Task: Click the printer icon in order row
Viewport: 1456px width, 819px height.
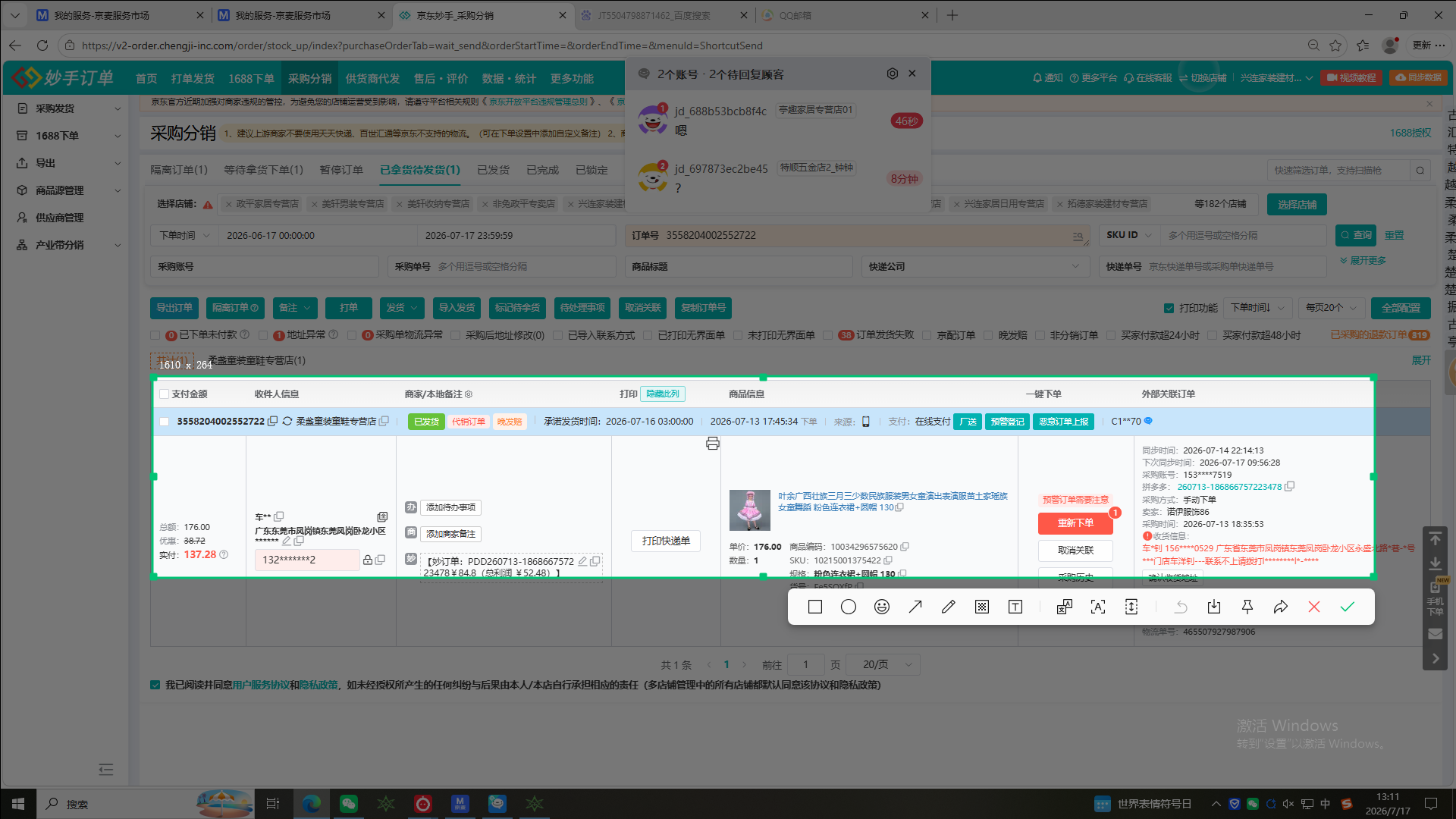Action: [713, 444]
